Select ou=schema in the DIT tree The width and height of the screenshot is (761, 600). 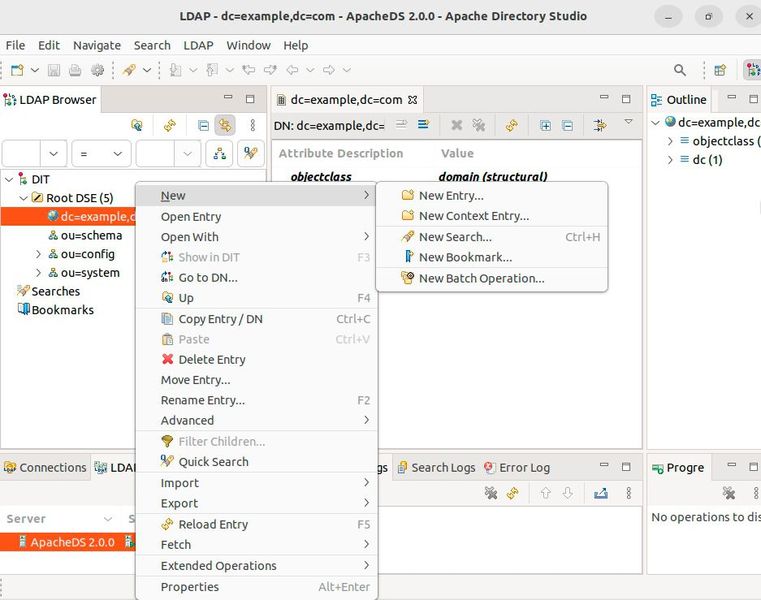[91, 235]
